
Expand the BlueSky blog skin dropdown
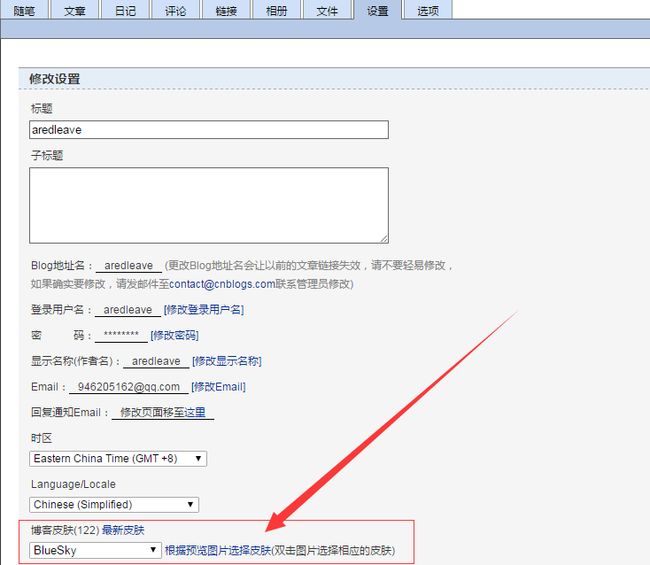[x=95, y=550]
